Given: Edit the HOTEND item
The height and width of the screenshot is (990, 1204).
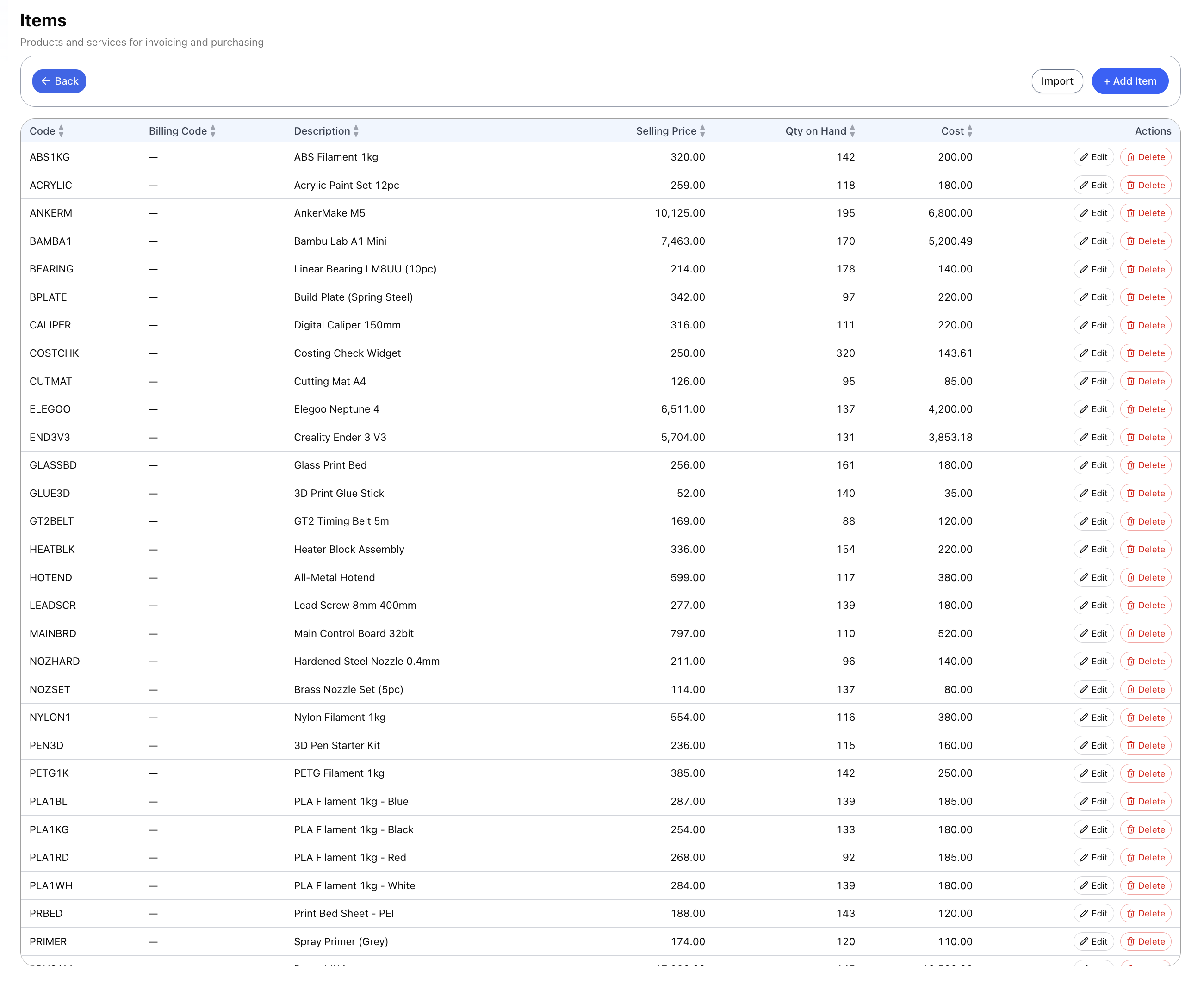Looking at the screenshot, I should 1093,578.
